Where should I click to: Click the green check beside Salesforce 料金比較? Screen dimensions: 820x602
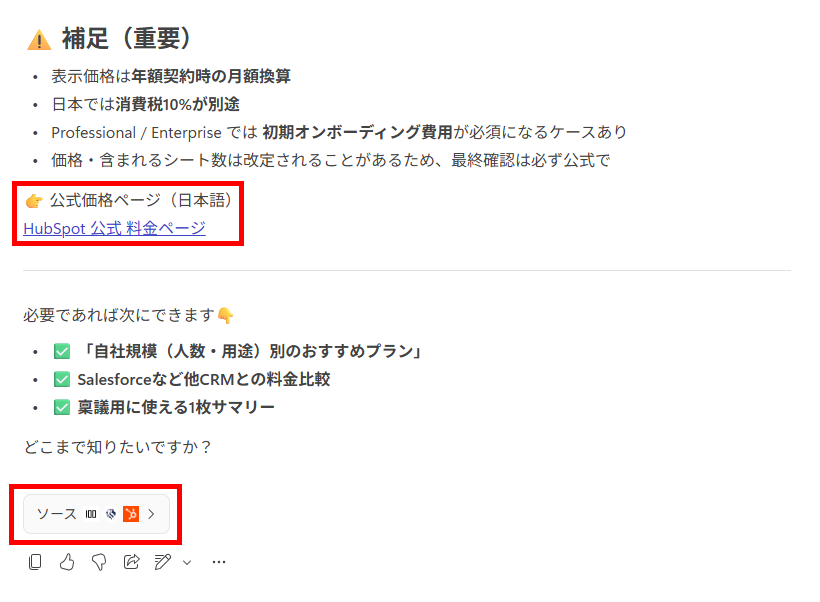tap(62, 379)
